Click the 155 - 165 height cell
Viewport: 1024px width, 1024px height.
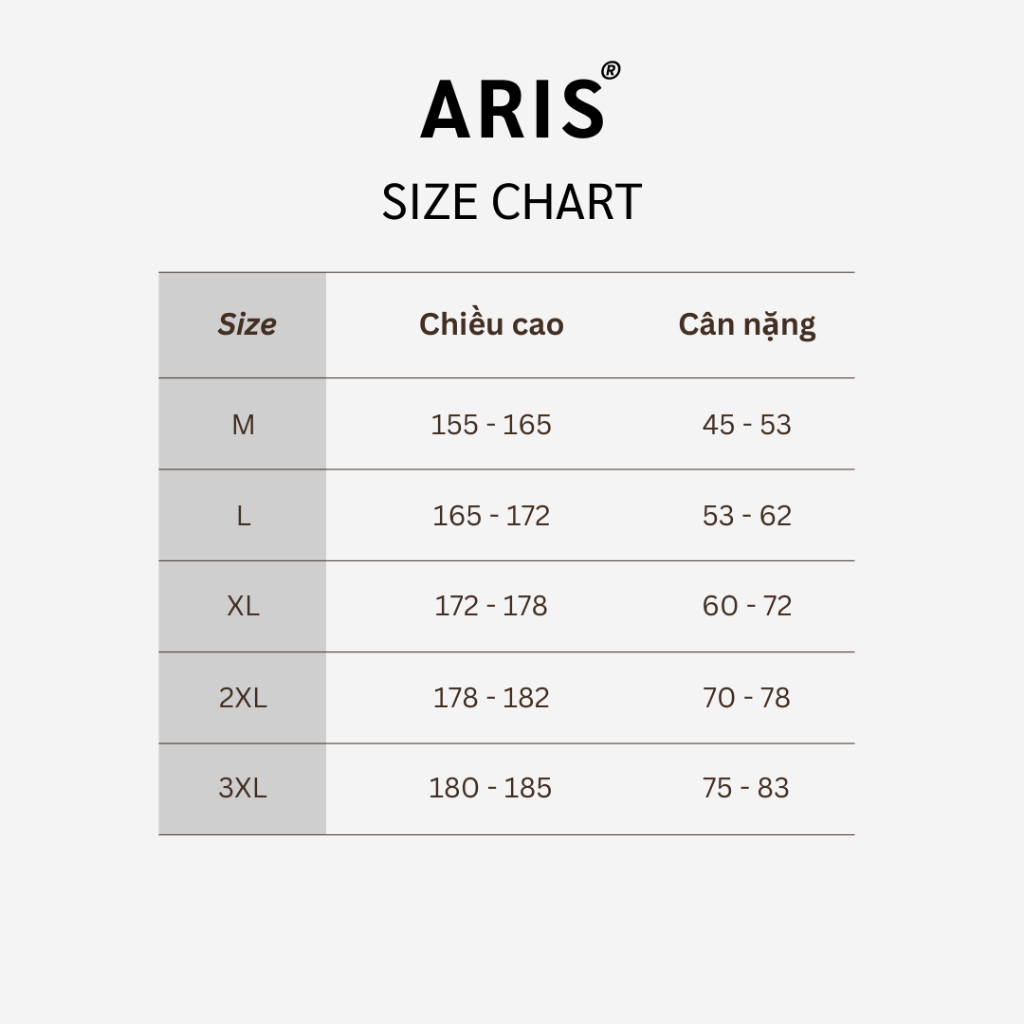tap(491, 425)
